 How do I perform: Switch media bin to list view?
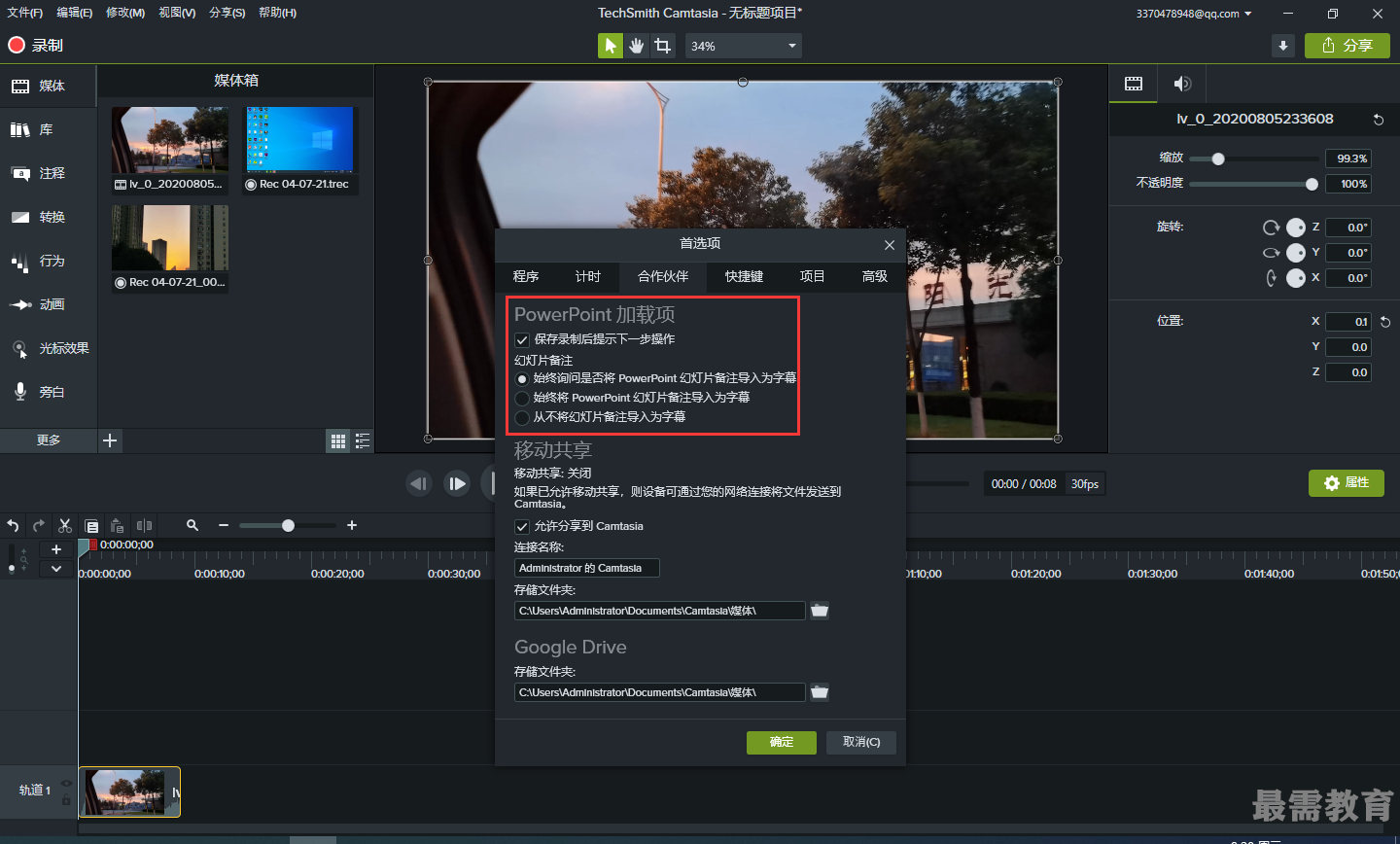click(x=363, y=441)
